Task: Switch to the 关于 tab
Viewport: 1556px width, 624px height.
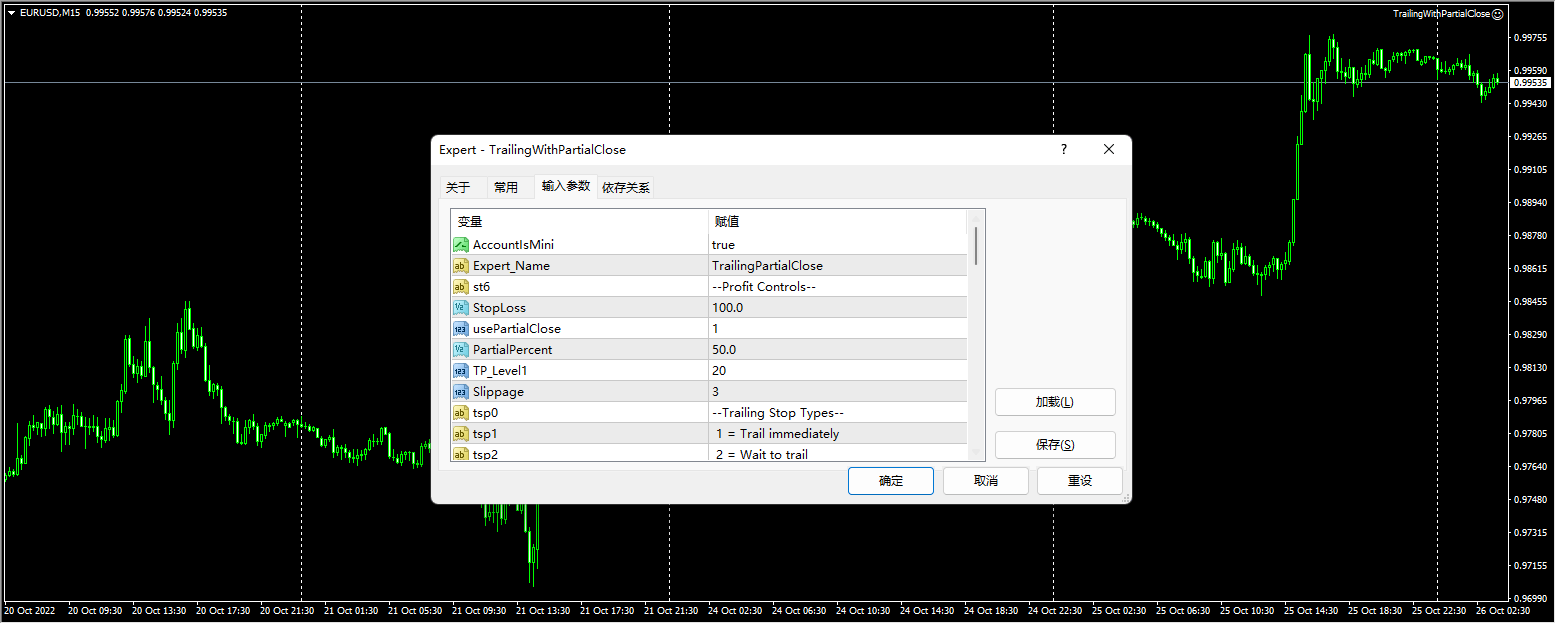Action: coord(458,188)
